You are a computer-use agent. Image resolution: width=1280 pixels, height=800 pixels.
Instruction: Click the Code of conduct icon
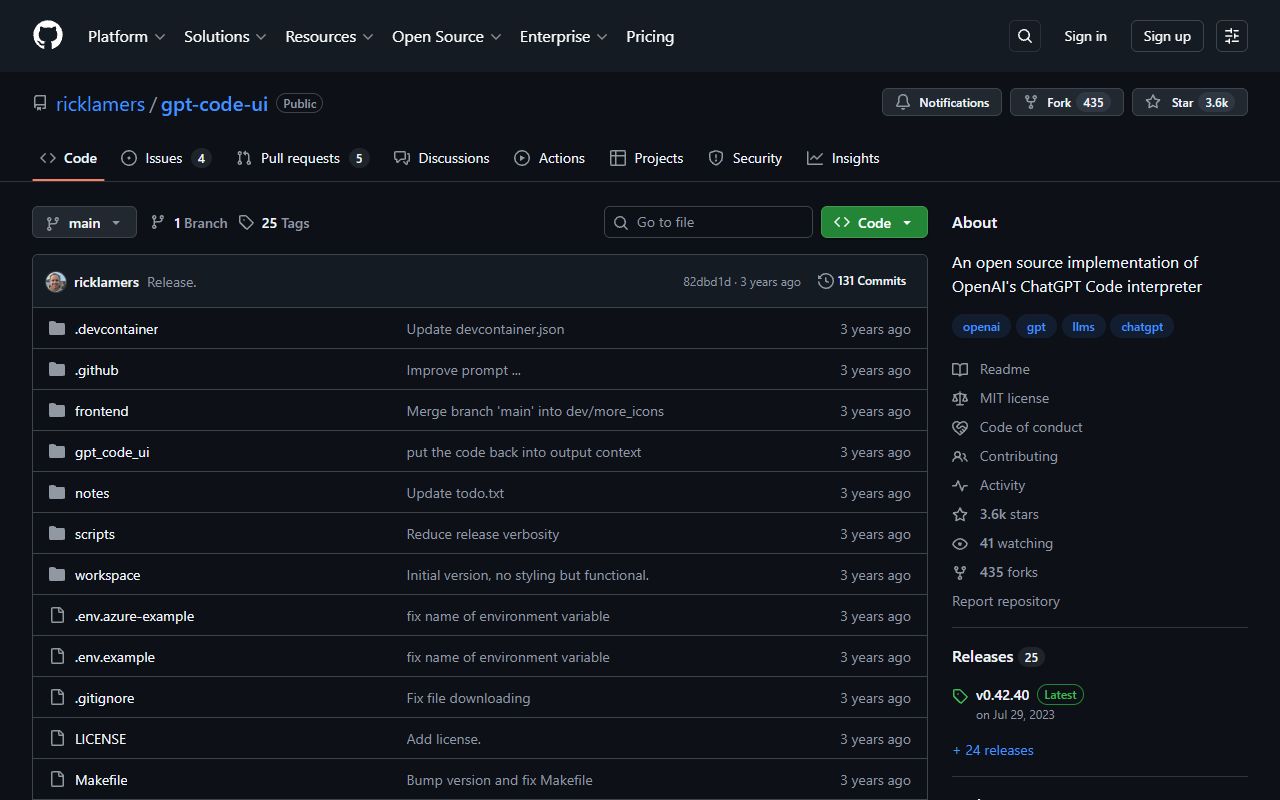coord(960,427)
